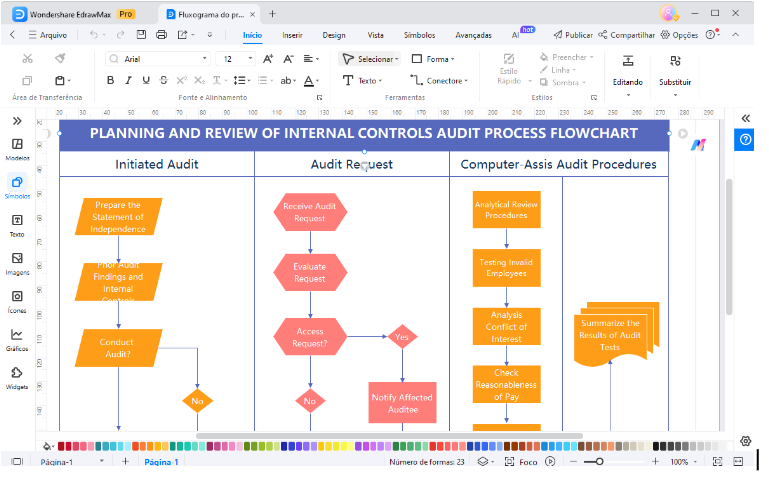Click the Publicar button
The width and height of the screenshot is (769, 482).
(573, 35)
